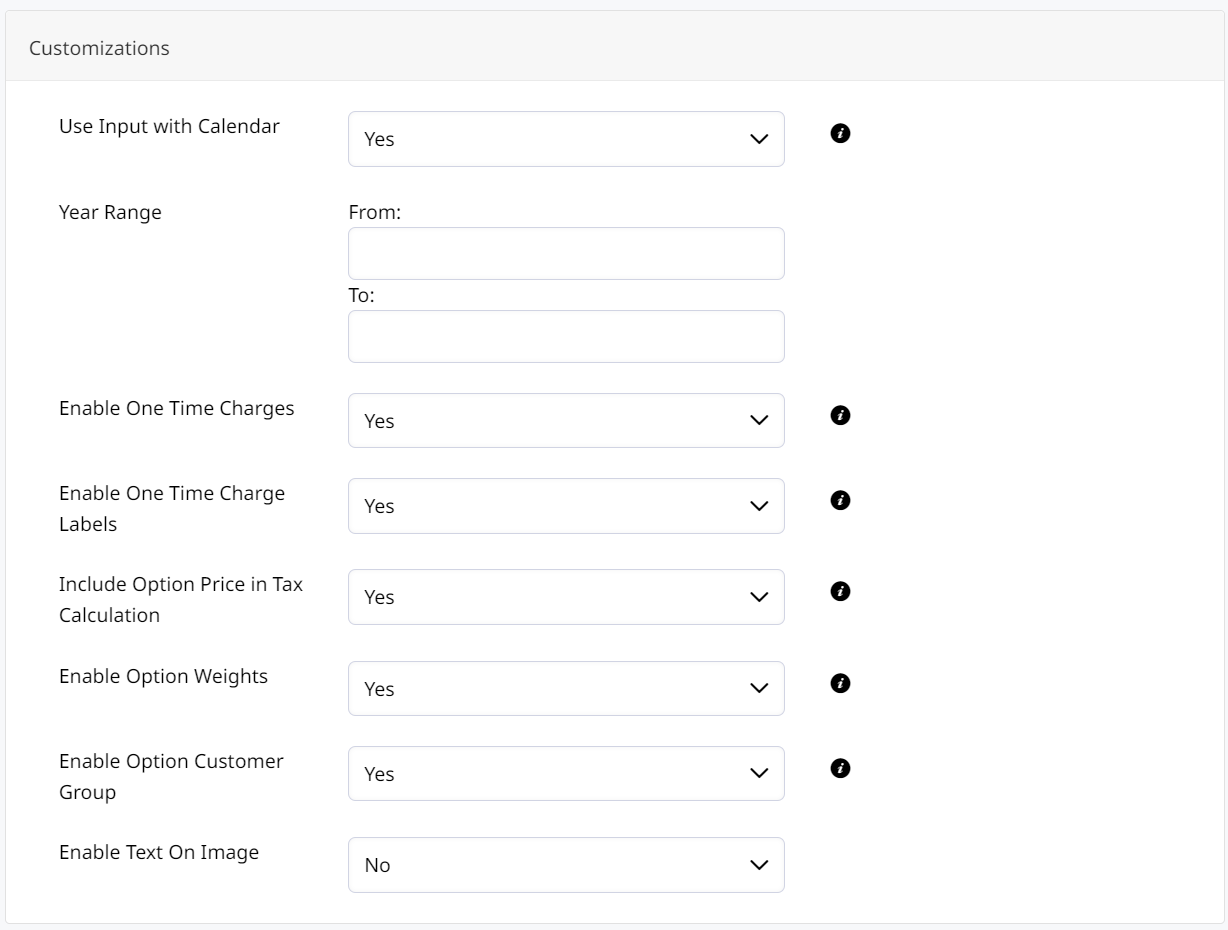This screenshot has width=1228, height=930.
Task: Click into the Year Range To field
Action: point(566,337)
